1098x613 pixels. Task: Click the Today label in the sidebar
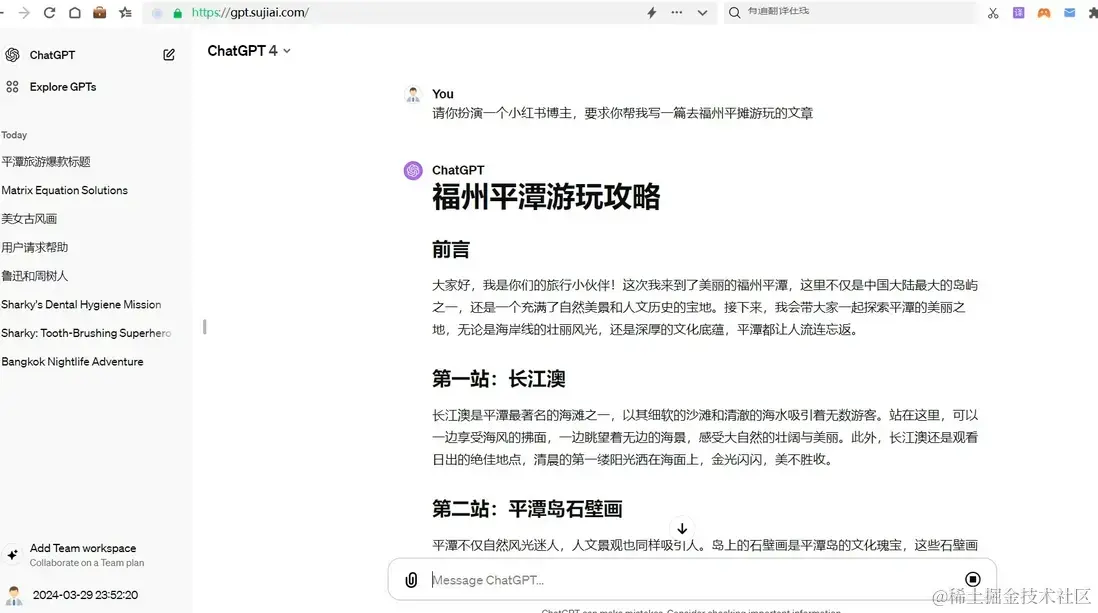tap(14, 135)
